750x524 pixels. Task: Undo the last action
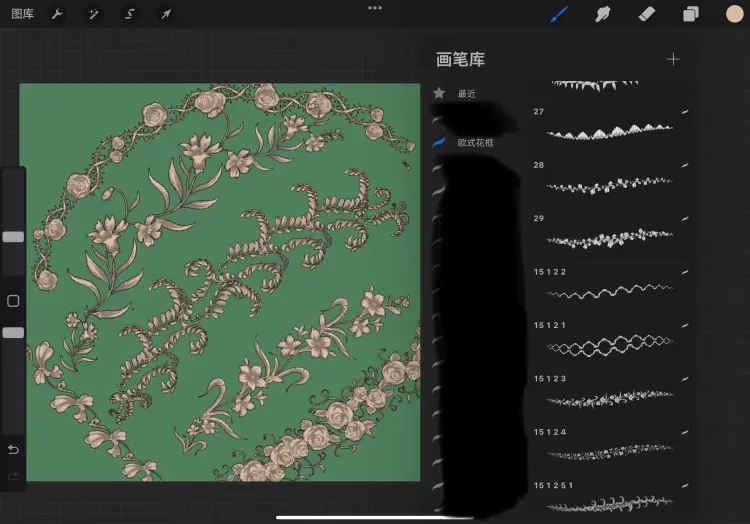tap(13, 449)
